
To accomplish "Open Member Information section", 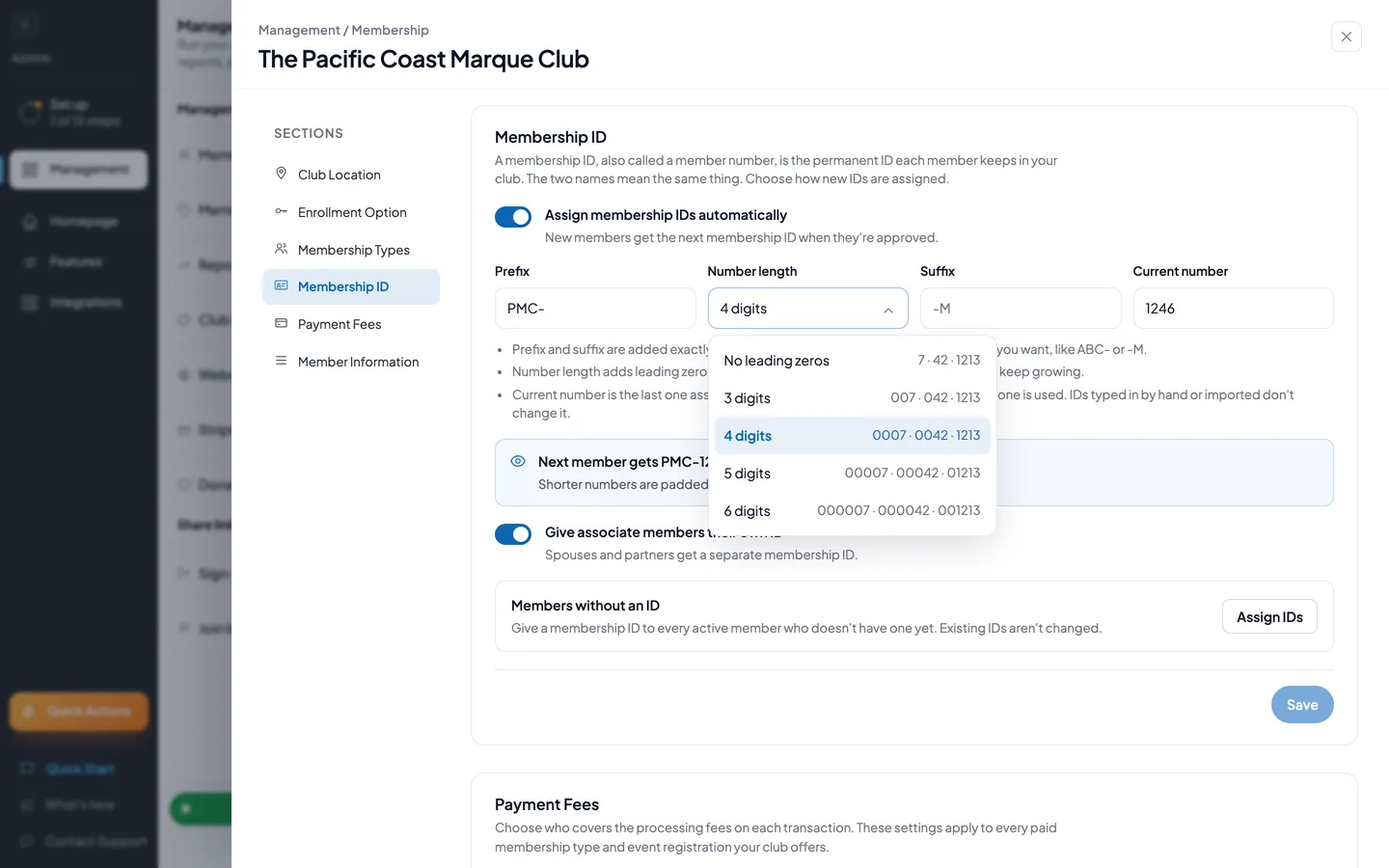I will point(351,362).
